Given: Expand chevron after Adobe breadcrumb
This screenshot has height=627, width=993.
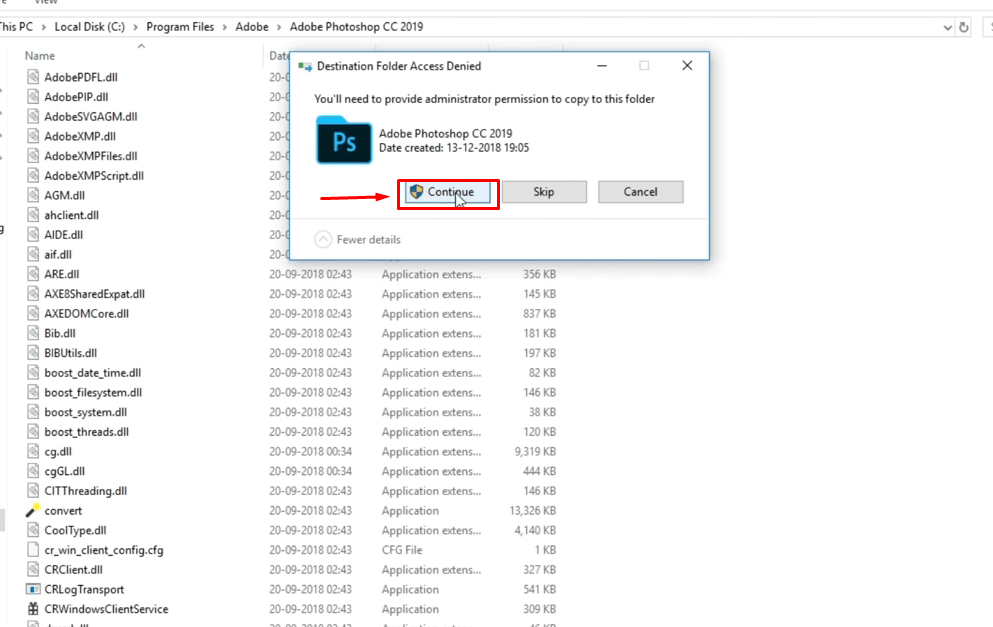Looking at the screenshot, I should click(279, 27).
